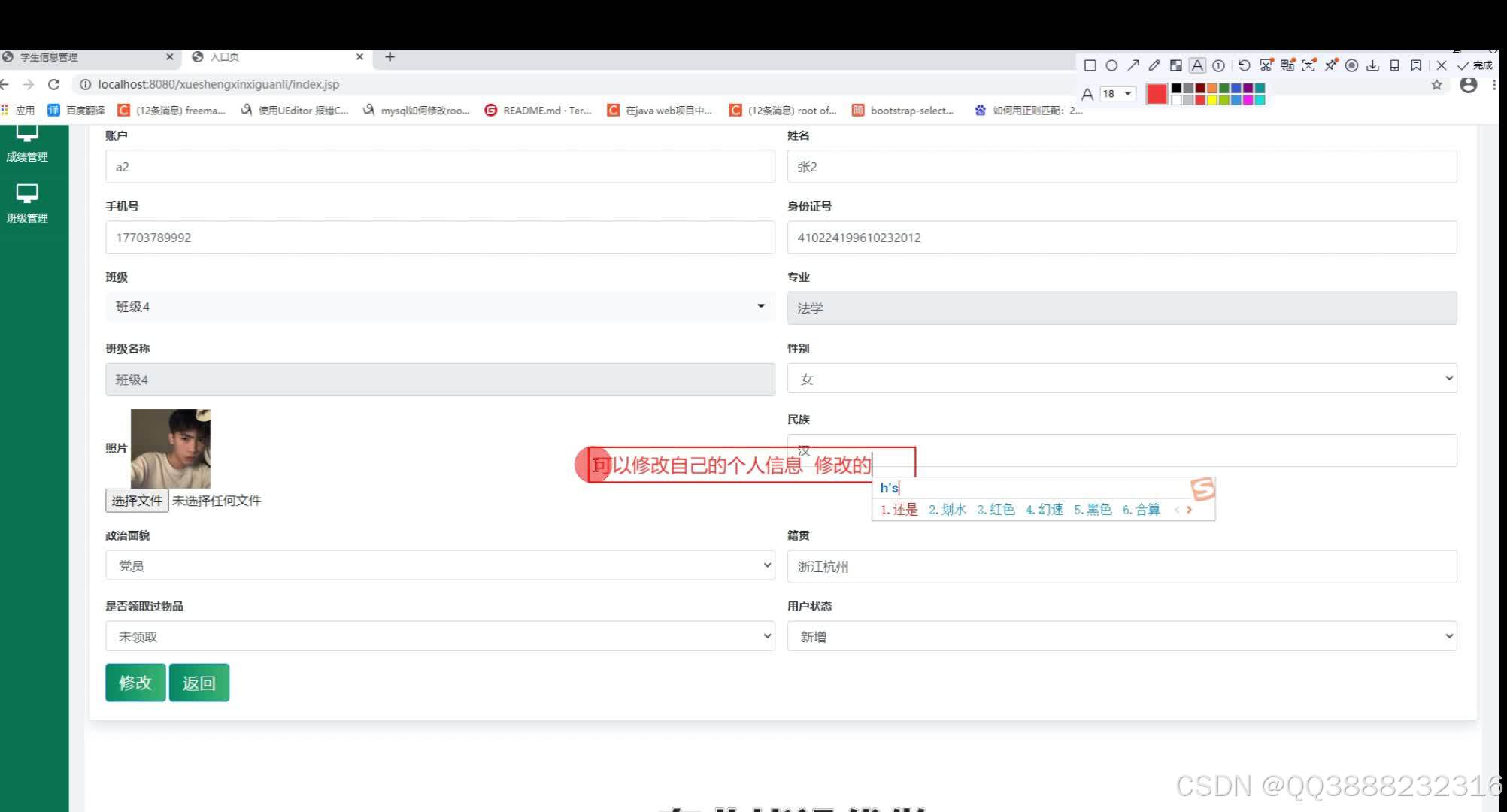Pin the screenshot with pushpin icon
Image resolution: width=1507 pixels, height=812 pixels.
[x=1331, y=65]
